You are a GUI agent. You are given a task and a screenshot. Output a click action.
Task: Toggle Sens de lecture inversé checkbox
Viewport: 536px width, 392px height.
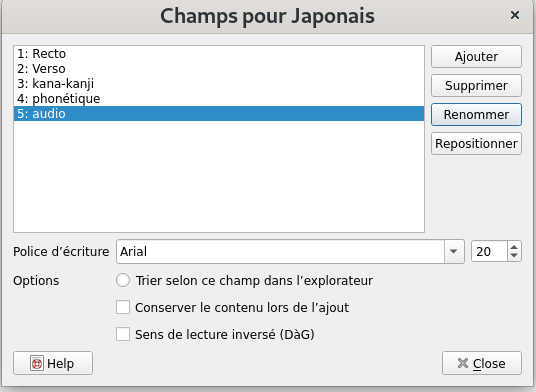pyautogui.click(x=123, y=334)
